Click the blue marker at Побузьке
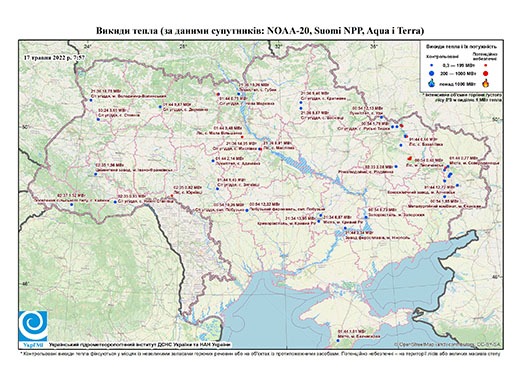 click(247, 210)
